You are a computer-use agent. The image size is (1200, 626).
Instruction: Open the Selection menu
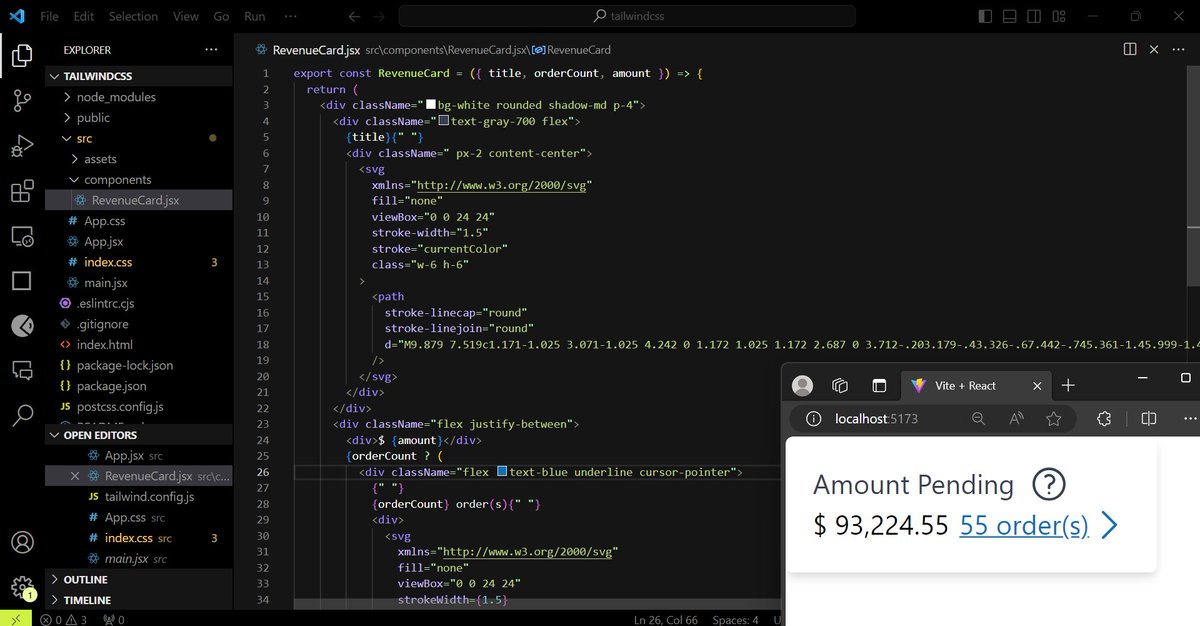pos(133,17)
